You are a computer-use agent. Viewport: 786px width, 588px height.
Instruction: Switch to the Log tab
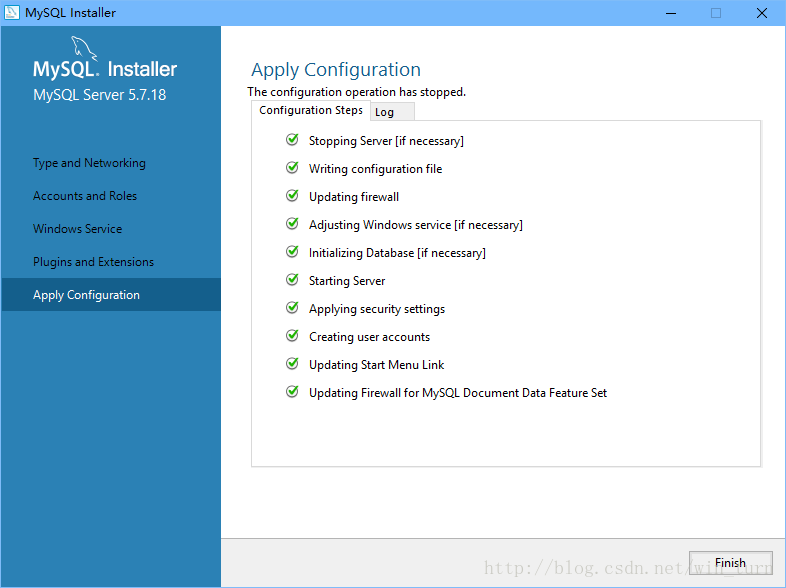pos(385,112)
